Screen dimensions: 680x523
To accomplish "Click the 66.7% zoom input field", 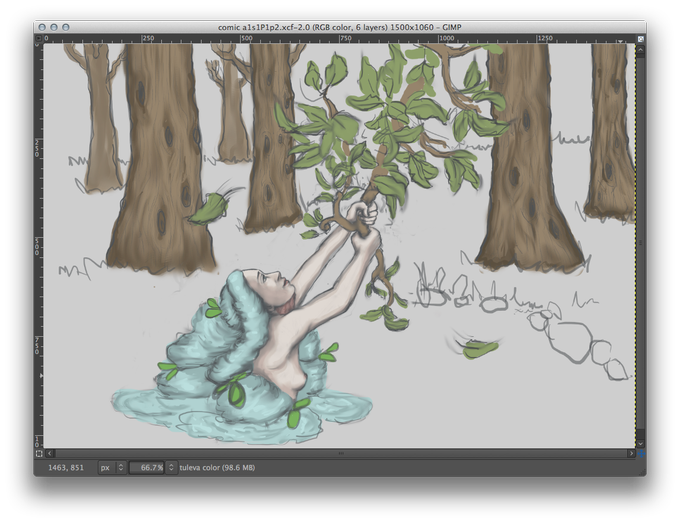I will [x=147, y=467].
